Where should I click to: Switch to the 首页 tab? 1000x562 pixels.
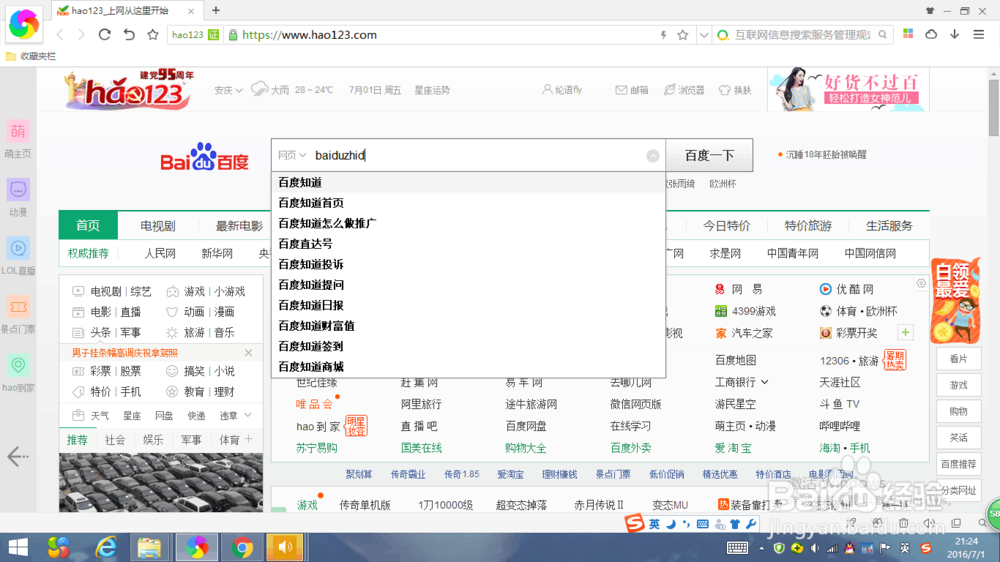tap(88, 225)
